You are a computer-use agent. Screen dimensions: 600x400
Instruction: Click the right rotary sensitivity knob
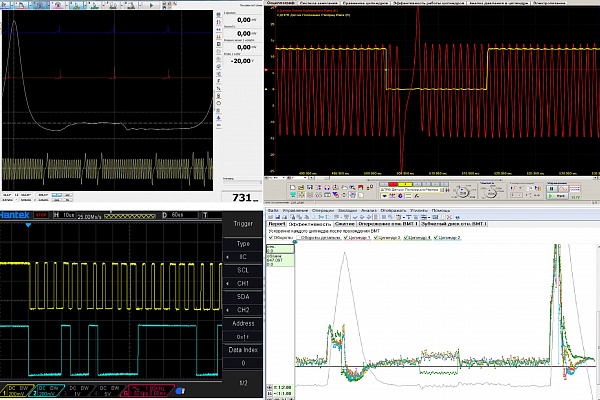pyautogui.click(x=490, y=192)
